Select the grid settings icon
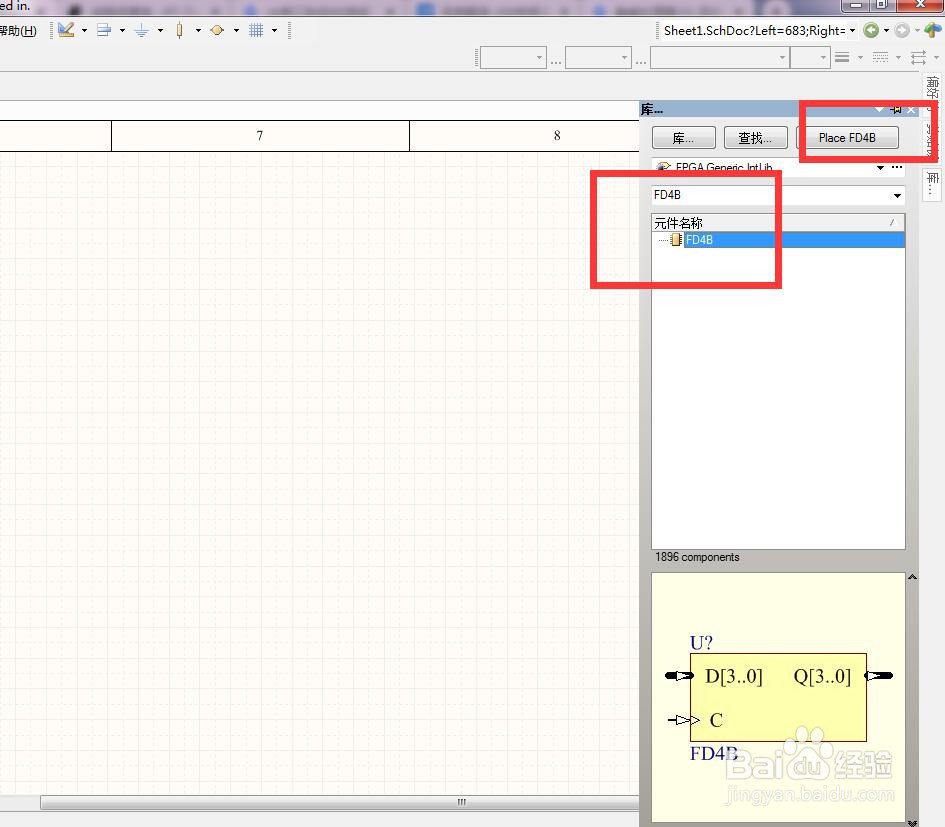The height and width of the screenshot is (827, 945). click(256, 30)
